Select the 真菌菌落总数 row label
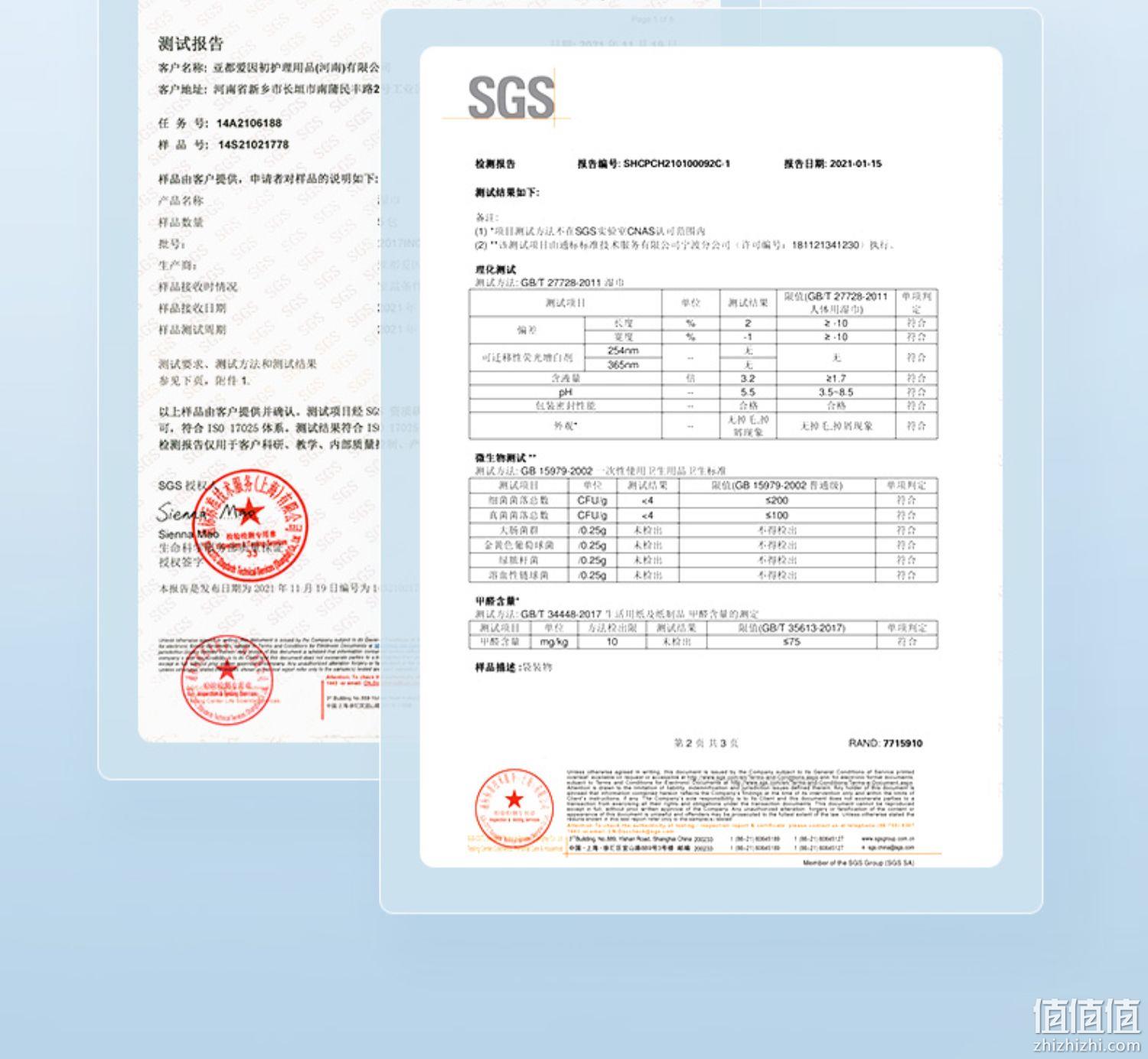Screen dimensions: 1148x1059 (x=518, y=515)
